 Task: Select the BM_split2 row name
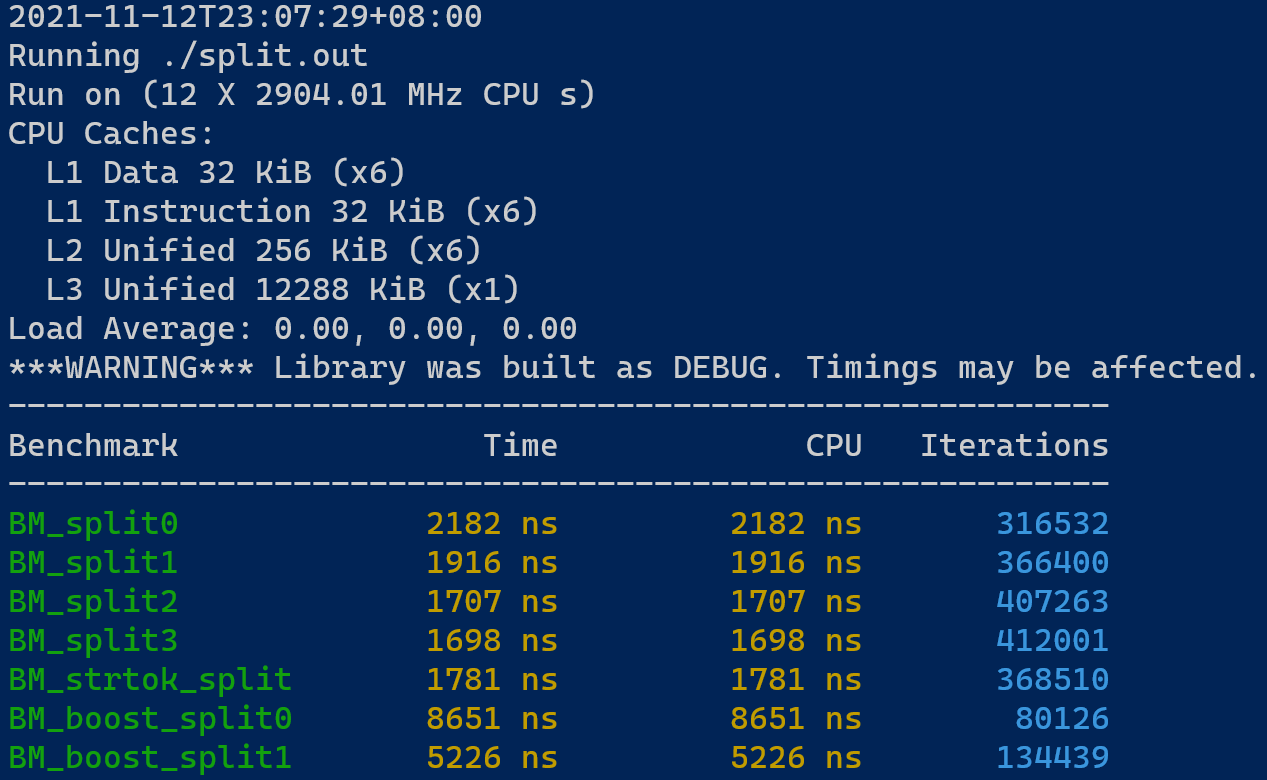(x=92, y=601)
